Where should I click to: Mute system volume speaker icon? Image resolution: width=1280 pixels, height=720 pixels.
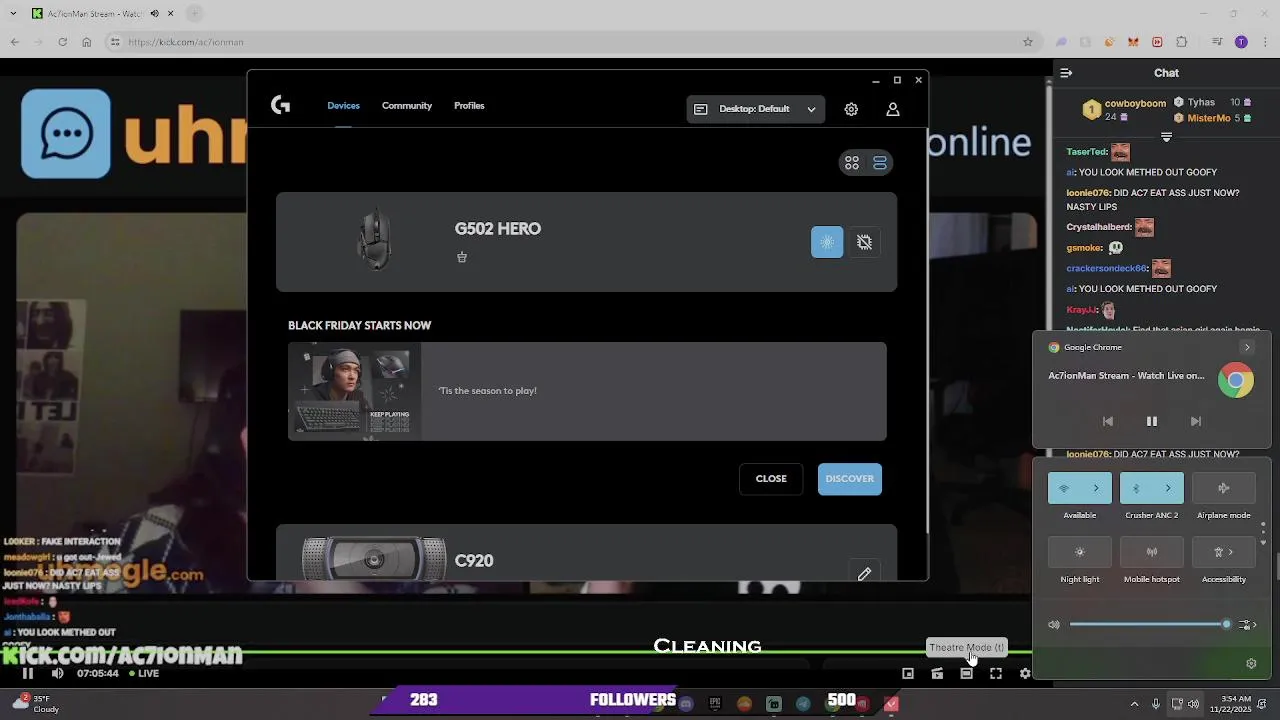(1054, 625)
